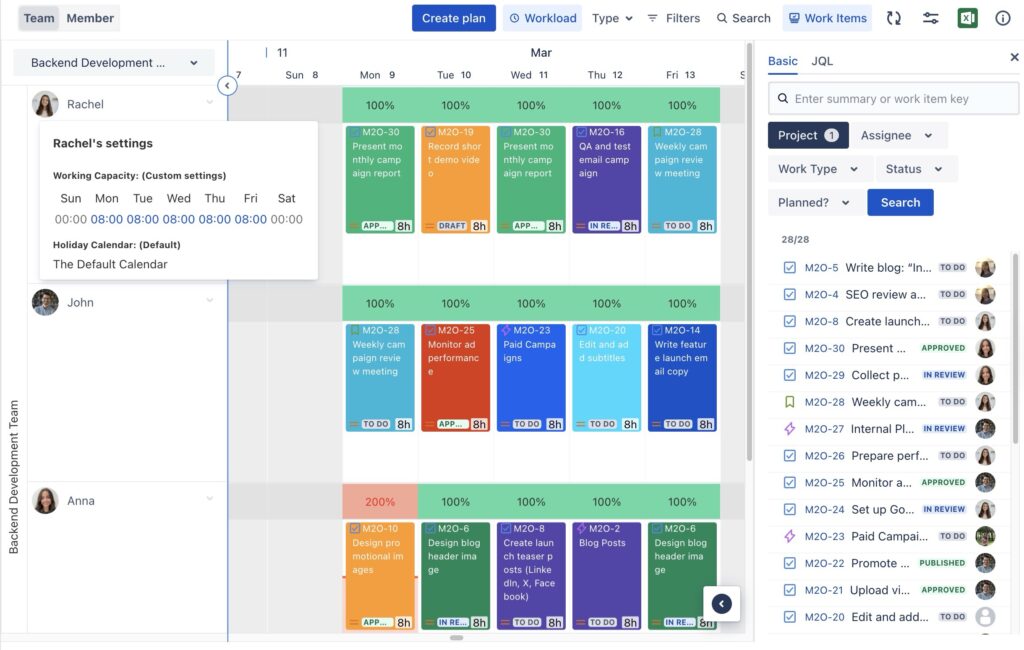Refresh the plan with the sync icon

(893, 17)
